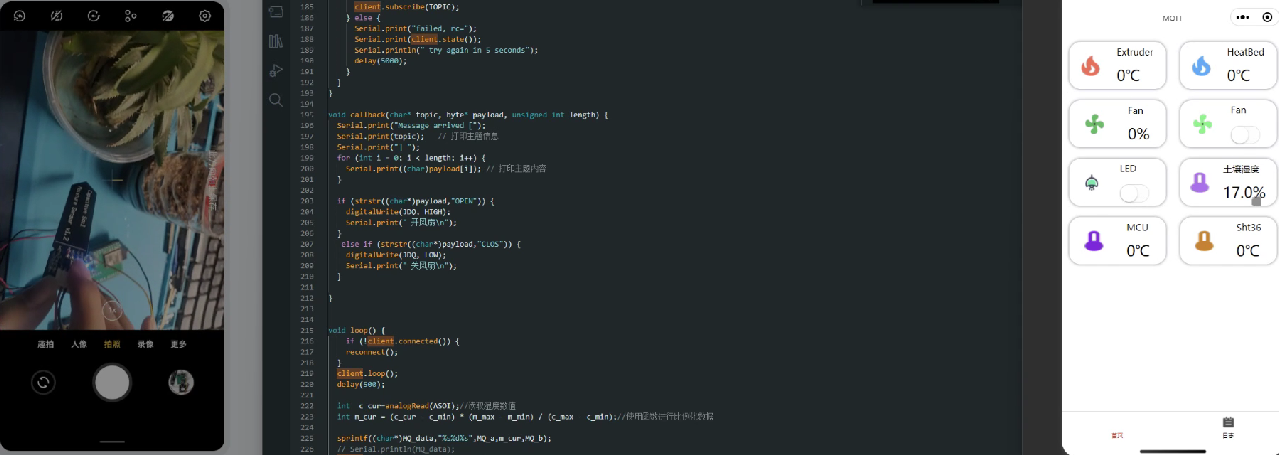Open camera settings gear icon
Viewport: 1279px width, 455px height.
pyautogui.click(x=205, y=16)
